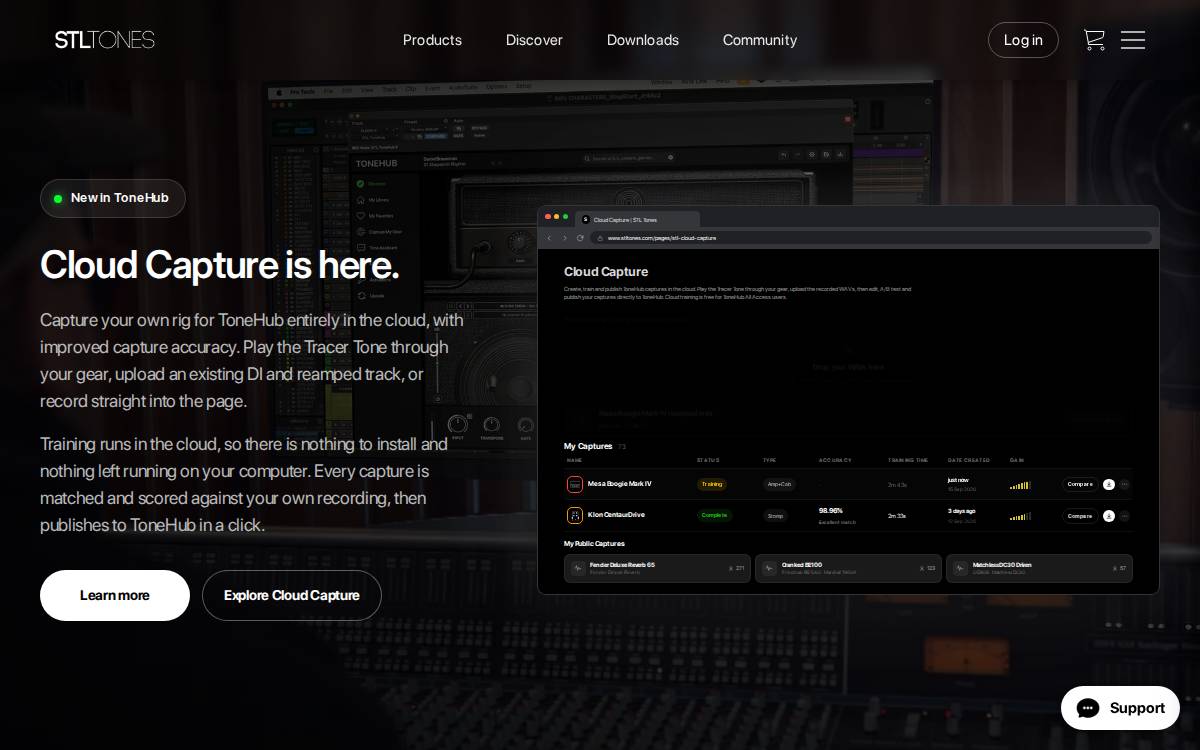The image size is (1200, 750).
Task: Click the 'Cloud Capture is here.' heading
Action: pyautogui.click(x=220, y=265)
